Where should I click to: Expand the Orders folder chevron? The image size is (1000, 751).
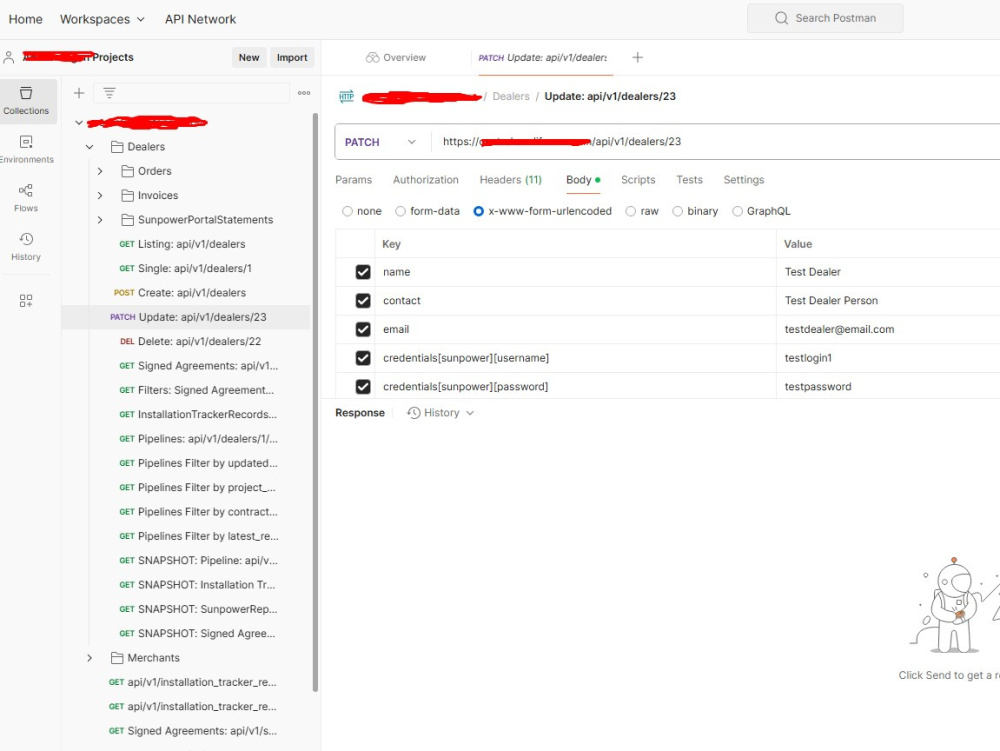pos(100,171)
